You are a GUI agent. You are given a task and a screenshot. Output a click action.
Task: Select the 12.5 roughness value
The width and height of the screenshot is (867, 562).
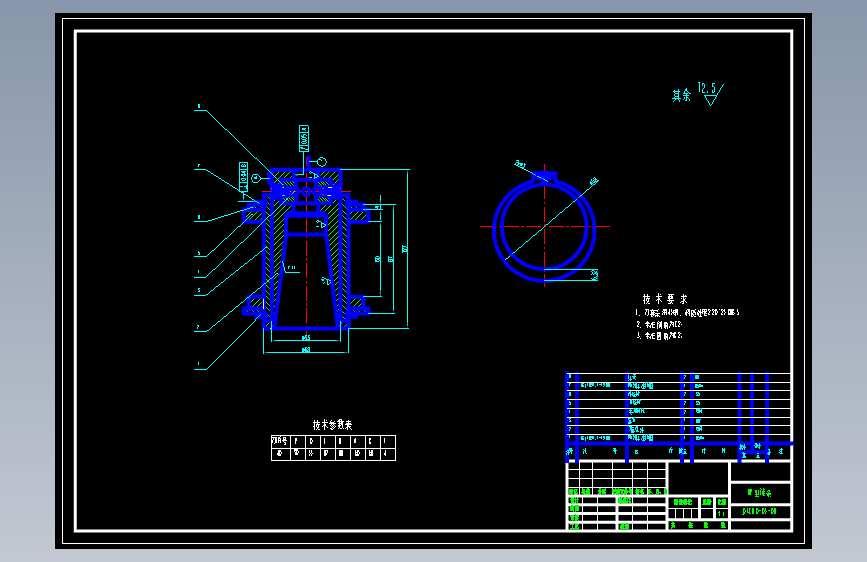[x=707, y=88]
